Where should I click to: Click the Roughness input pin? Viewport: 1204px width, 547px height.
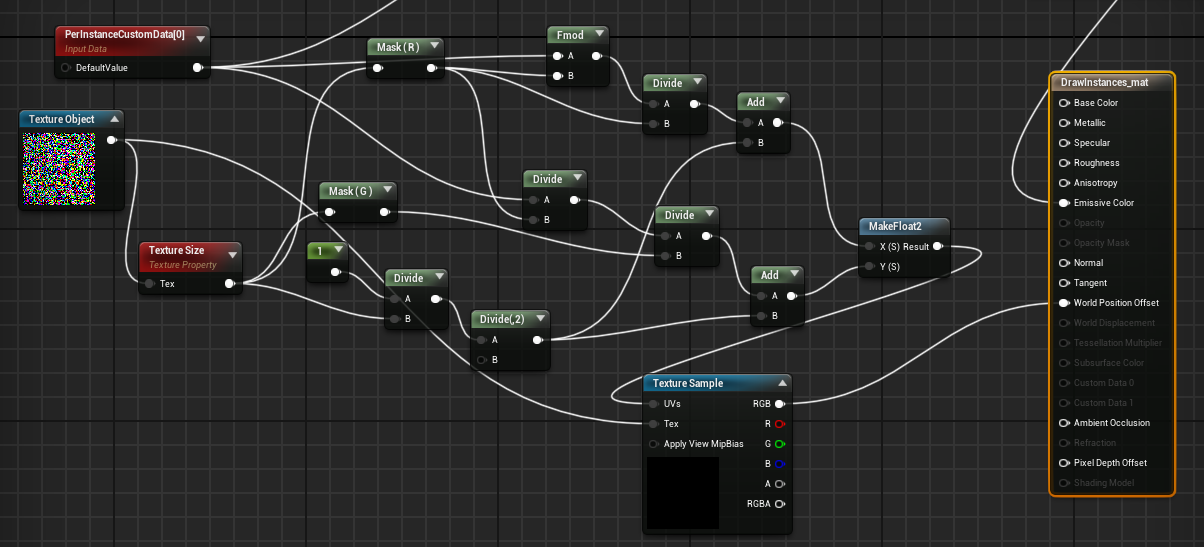coord(1063,163)
